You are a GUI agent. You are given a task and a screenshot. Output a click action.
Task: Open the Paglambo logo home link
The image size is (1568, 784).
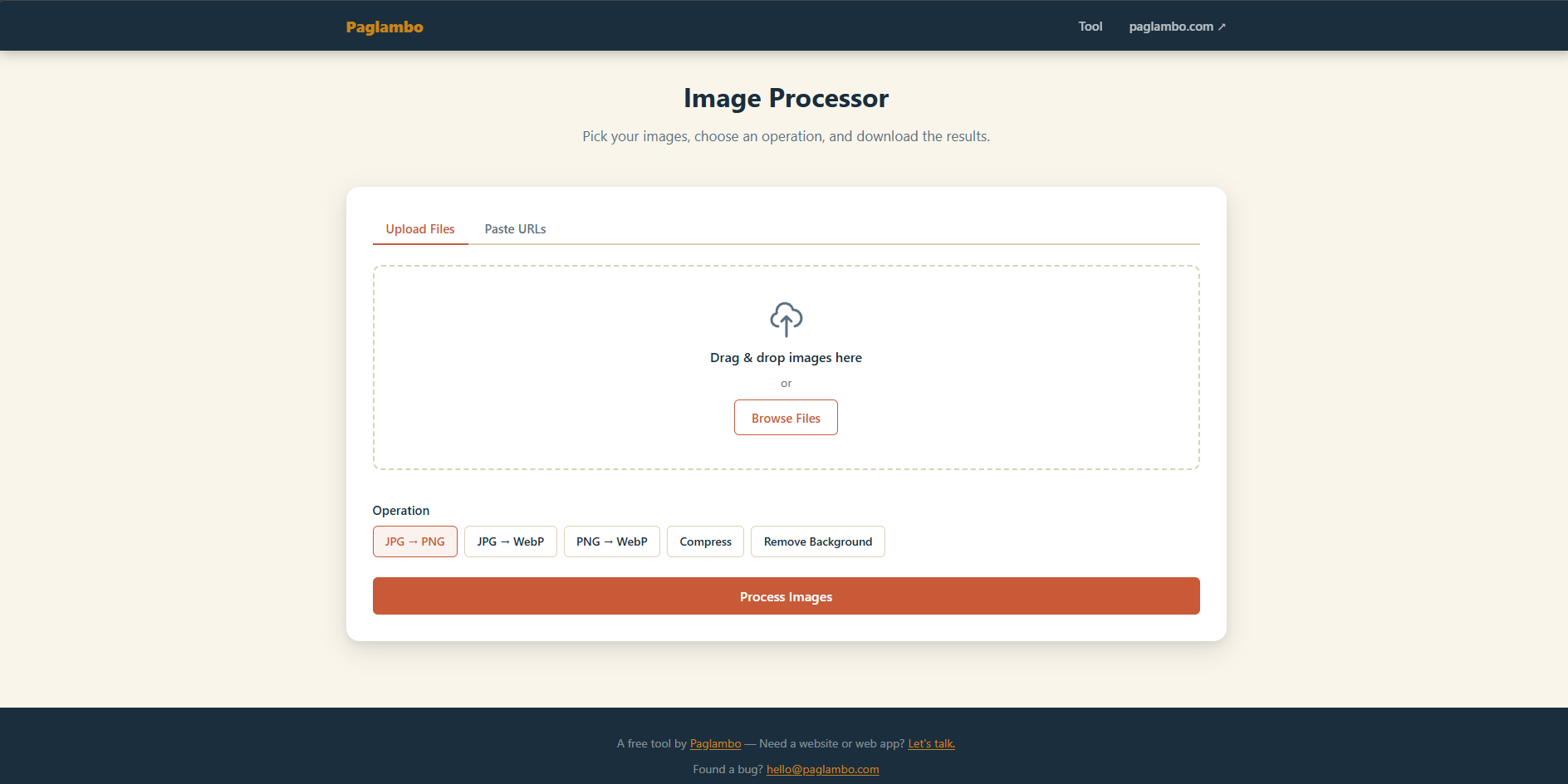385,27
